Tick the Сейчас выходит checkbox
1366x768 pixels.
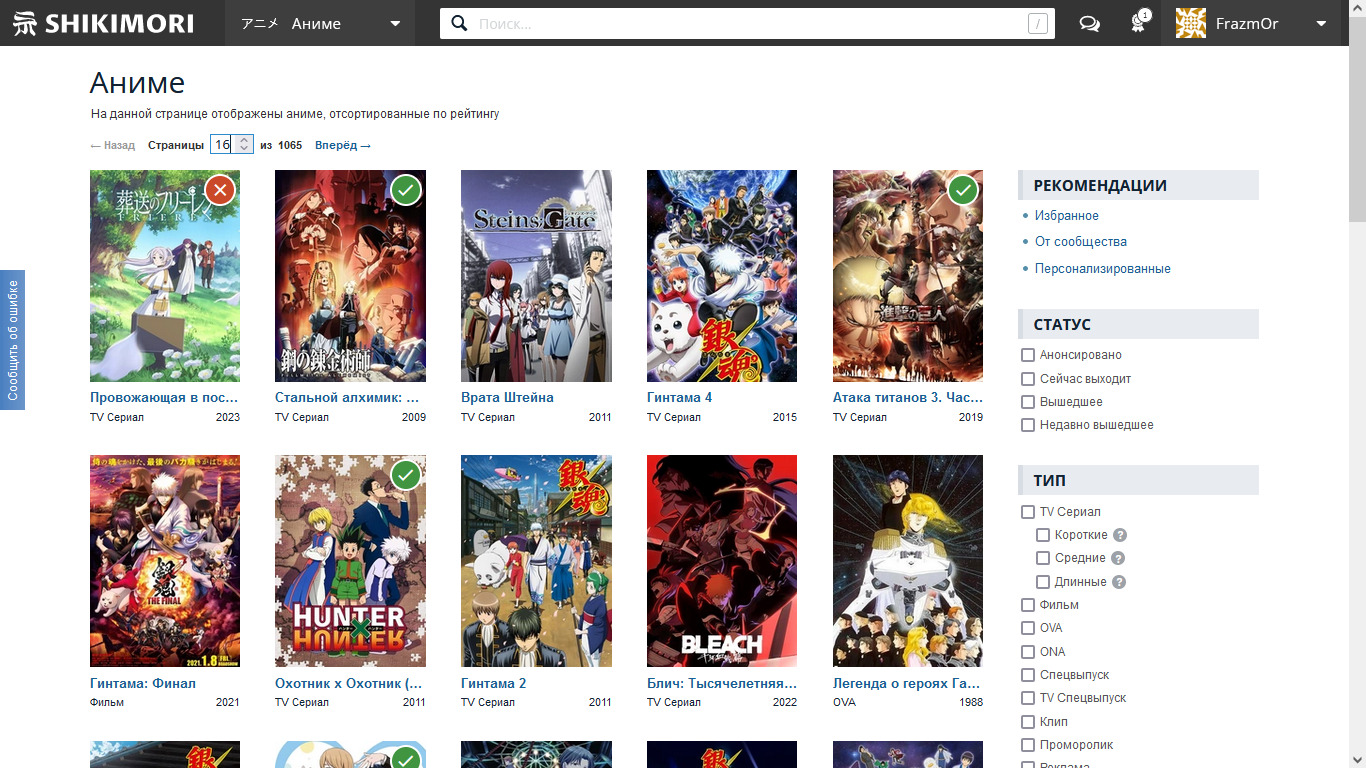pyautogui.click(x=1027, y=379)
